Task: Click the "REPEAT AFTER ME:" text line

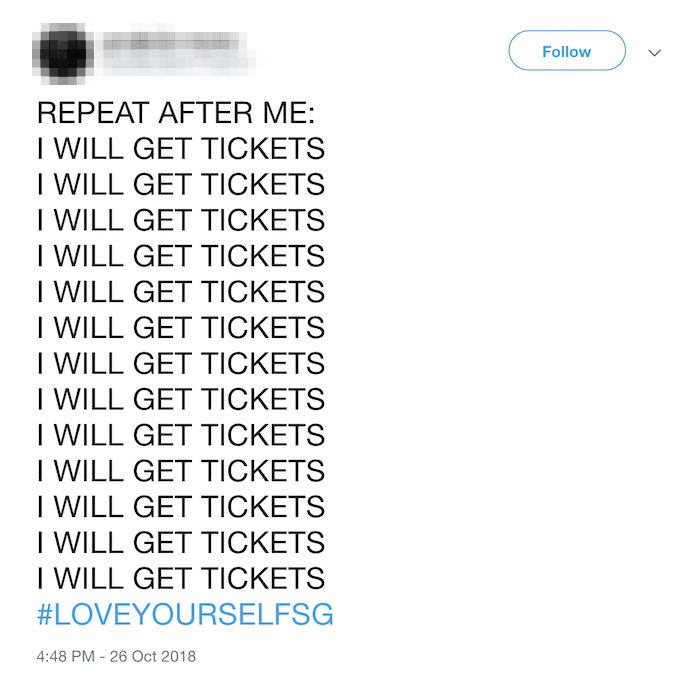Action: [x=175, y=113]
